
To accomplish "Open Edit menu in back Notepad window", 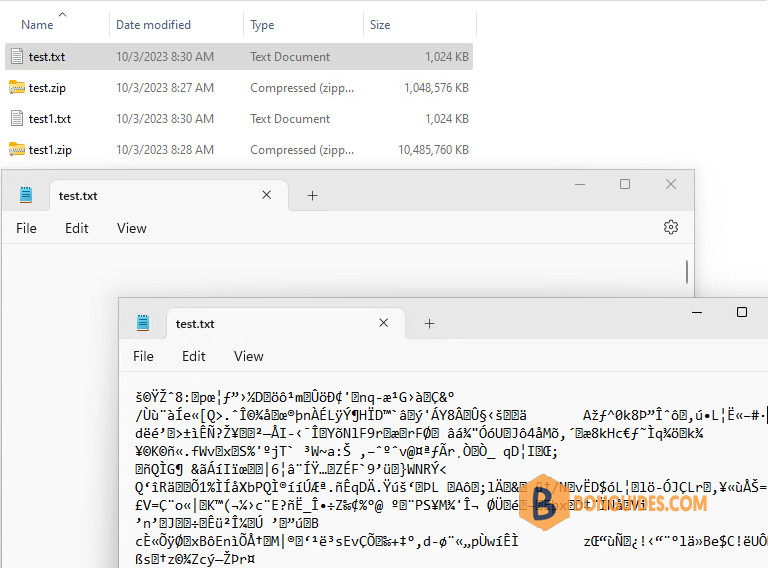I will click(x=77, y=228).
